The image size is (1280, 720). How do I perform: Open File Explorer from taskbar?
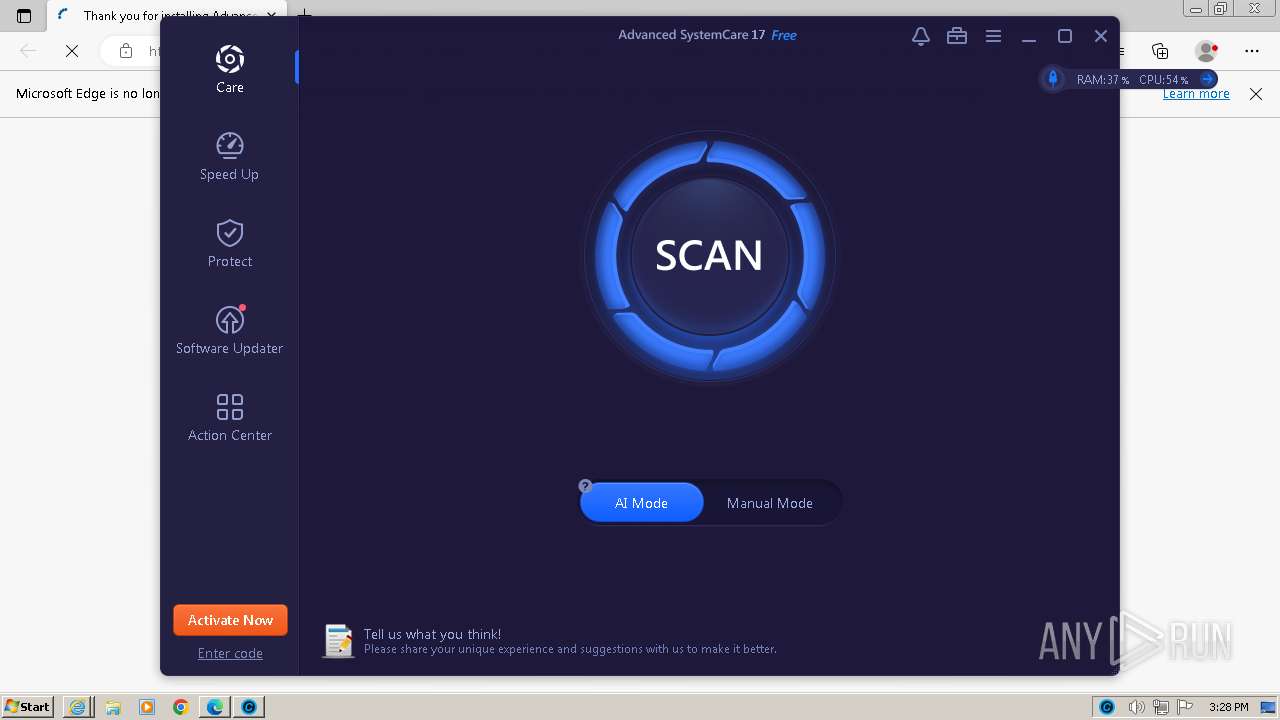point(113,707)
